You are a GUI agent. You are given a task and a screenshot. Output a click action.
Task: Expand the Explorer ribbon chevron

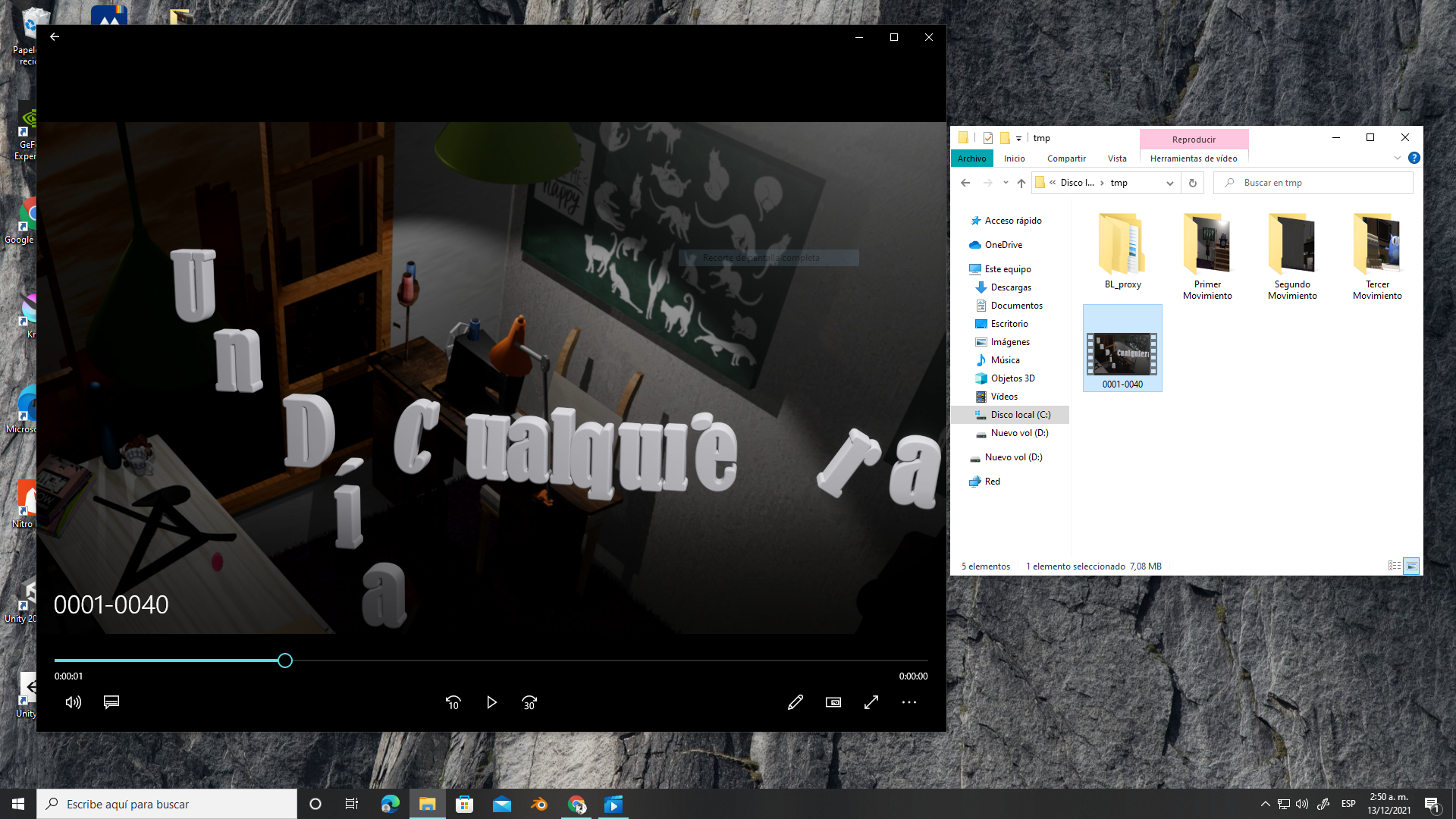(x=1398, y=158)
